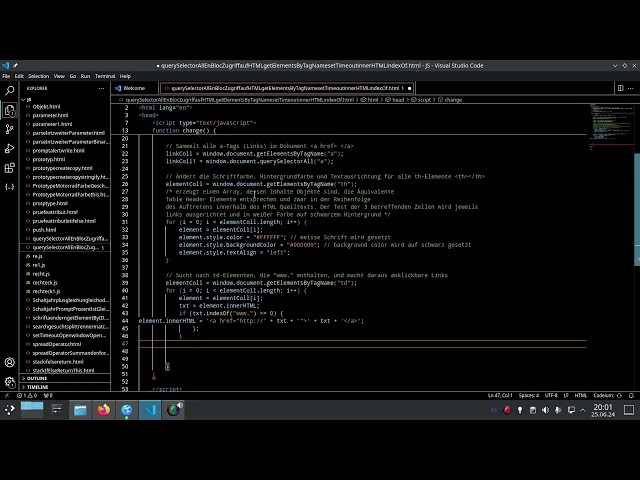640x480 pixels.
Task: Open the Selection menu
Action: [x=38, y=76]
